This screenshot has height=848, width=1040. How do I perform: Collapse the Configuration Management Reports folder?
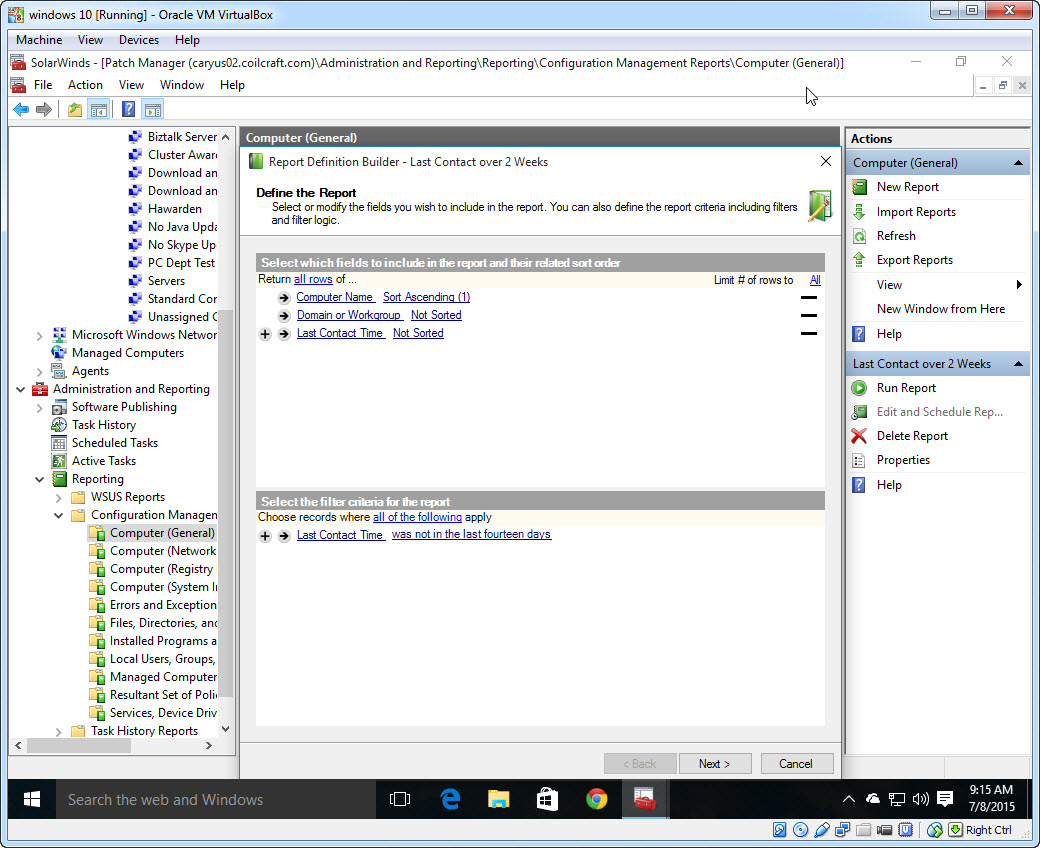pyautogui.click(x=59, y=515)
